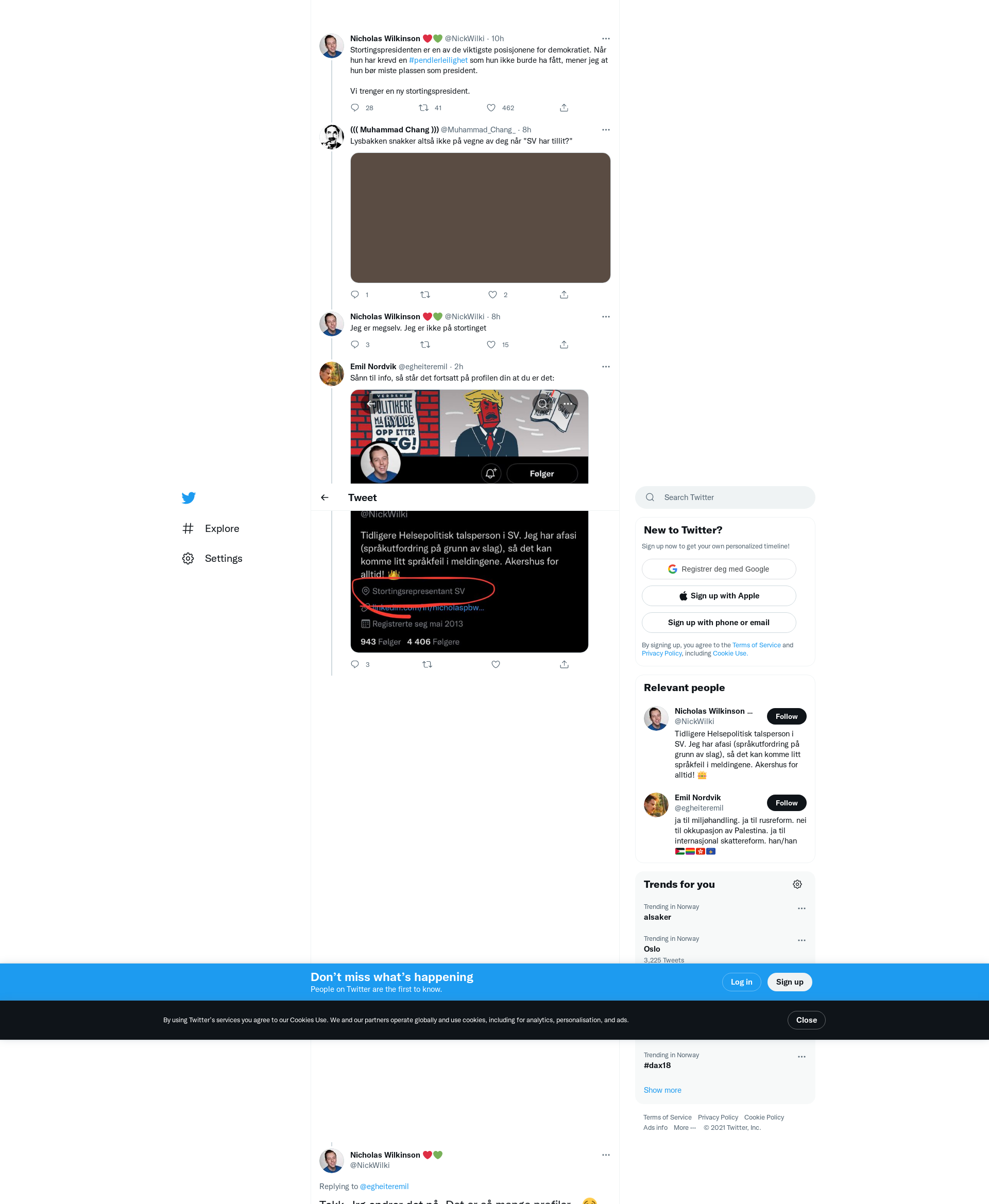Open Terms of Service footer link
Screen dimensions: 989x1204
point(667,1117)
